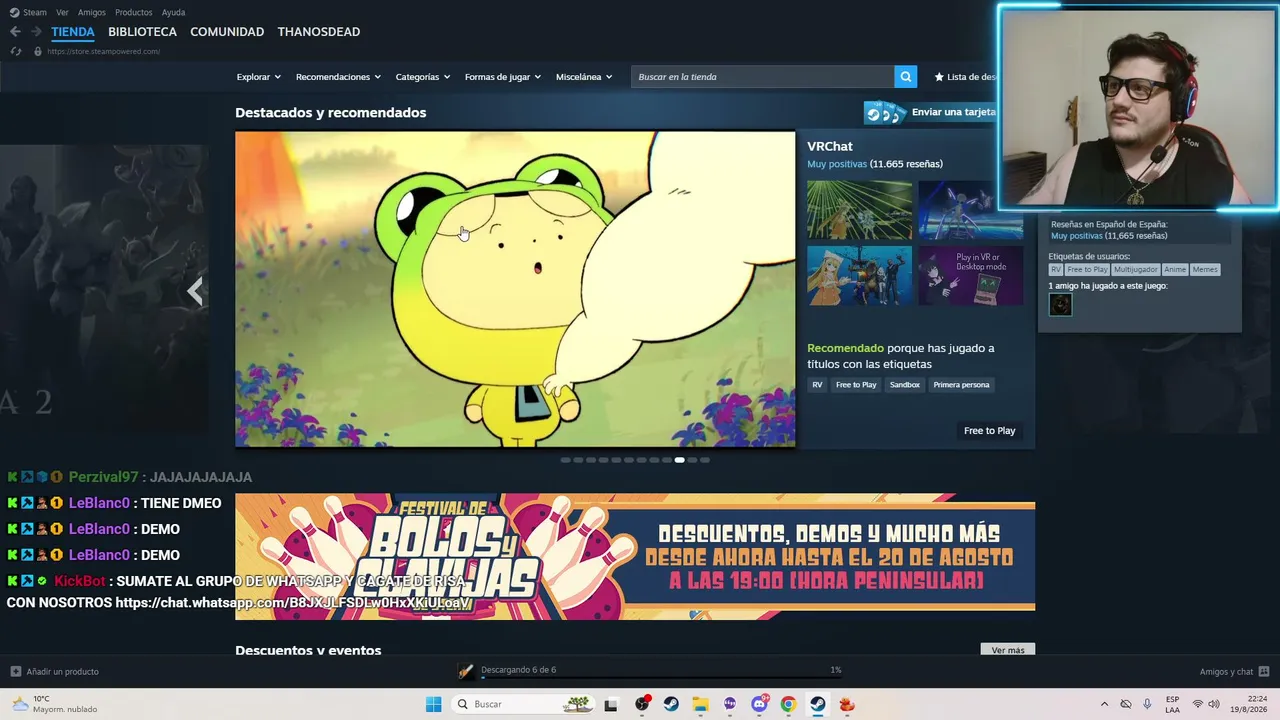Open the featured VRChat frog artwork
Screen dimensions: 1280x720
pyautogui.click(x=515, y=289)
